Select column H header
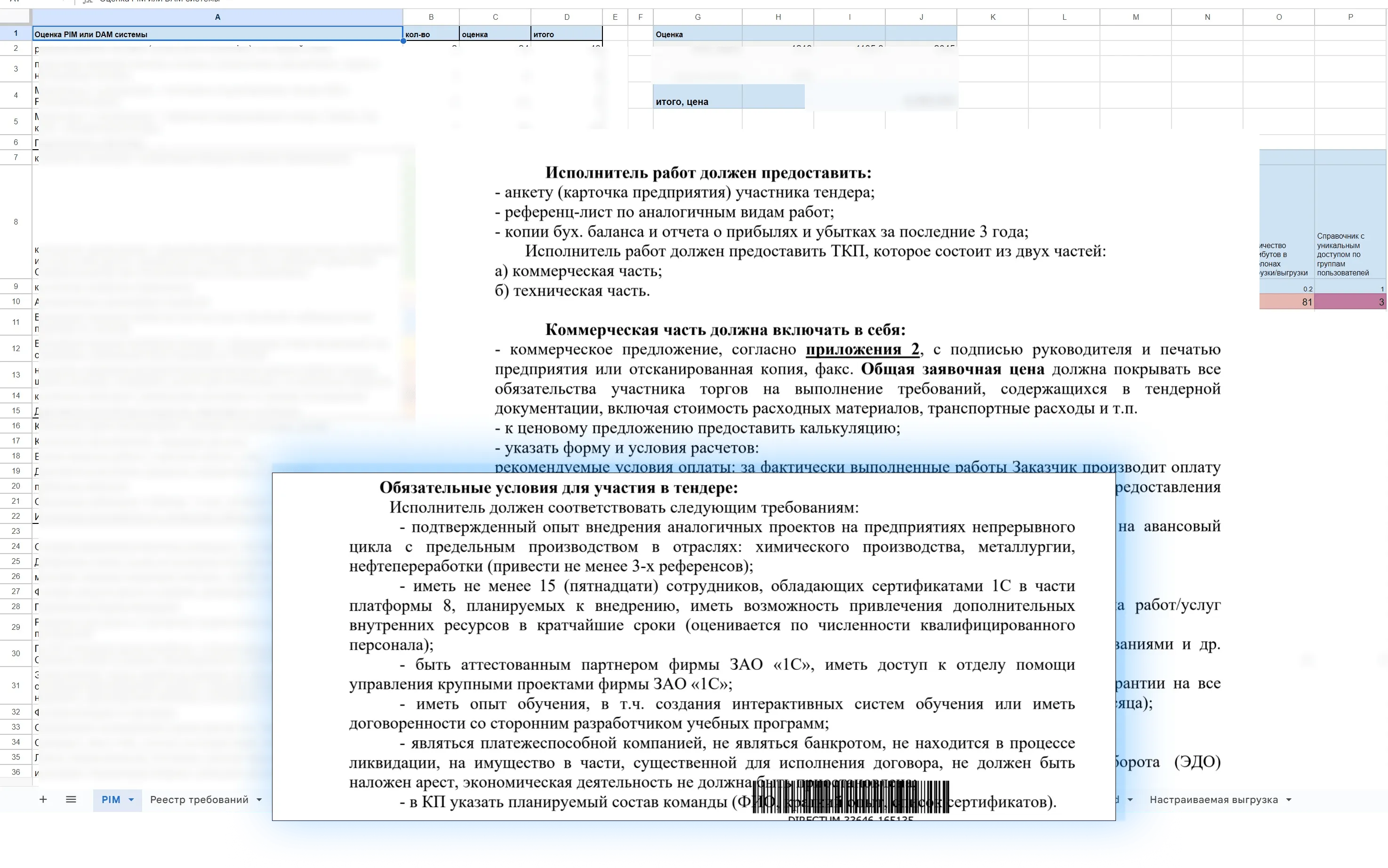 point(778,17)
